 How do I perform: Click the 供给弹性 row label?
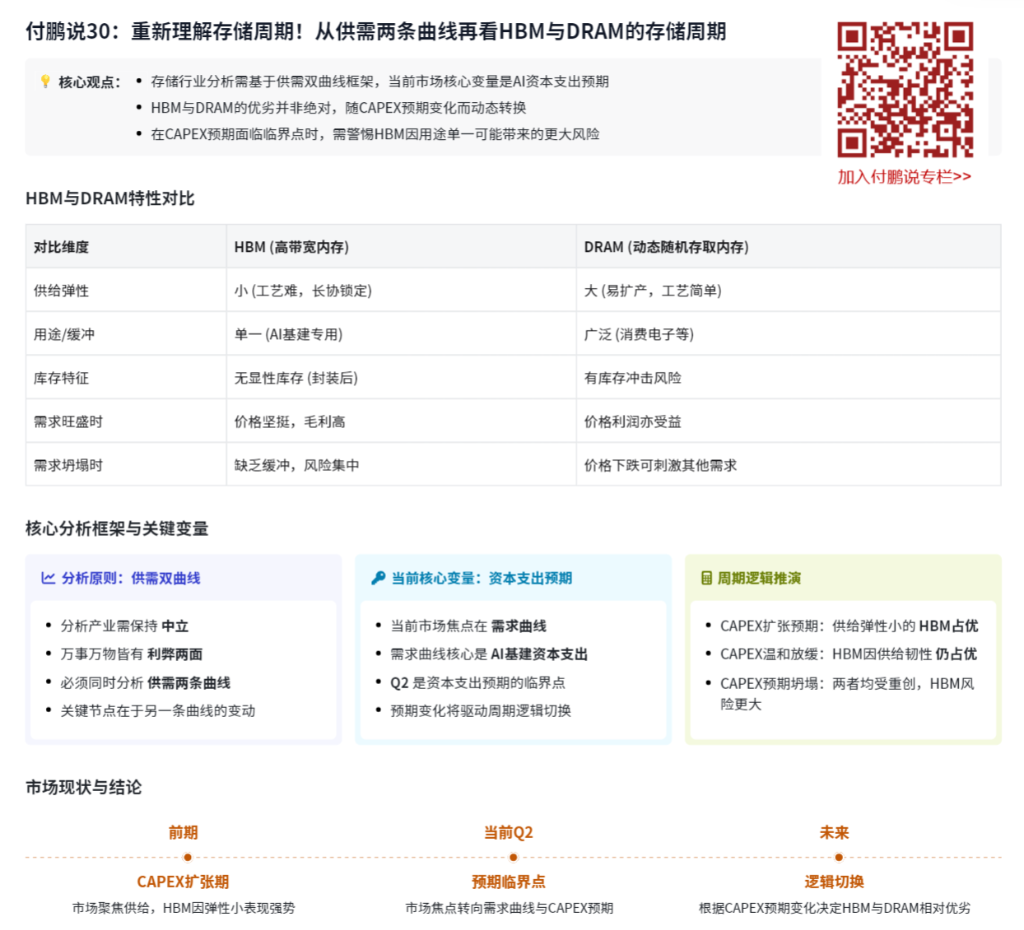click(x=61, y=291)
